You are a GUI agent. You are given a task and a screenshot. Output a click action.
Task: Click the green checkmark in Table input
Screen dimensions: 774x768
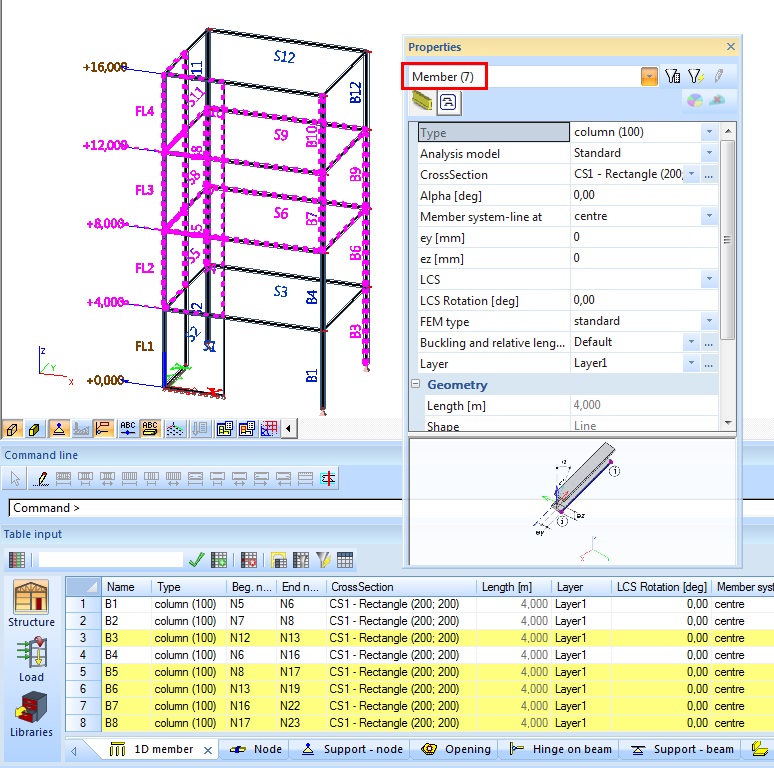click(196, 560)
